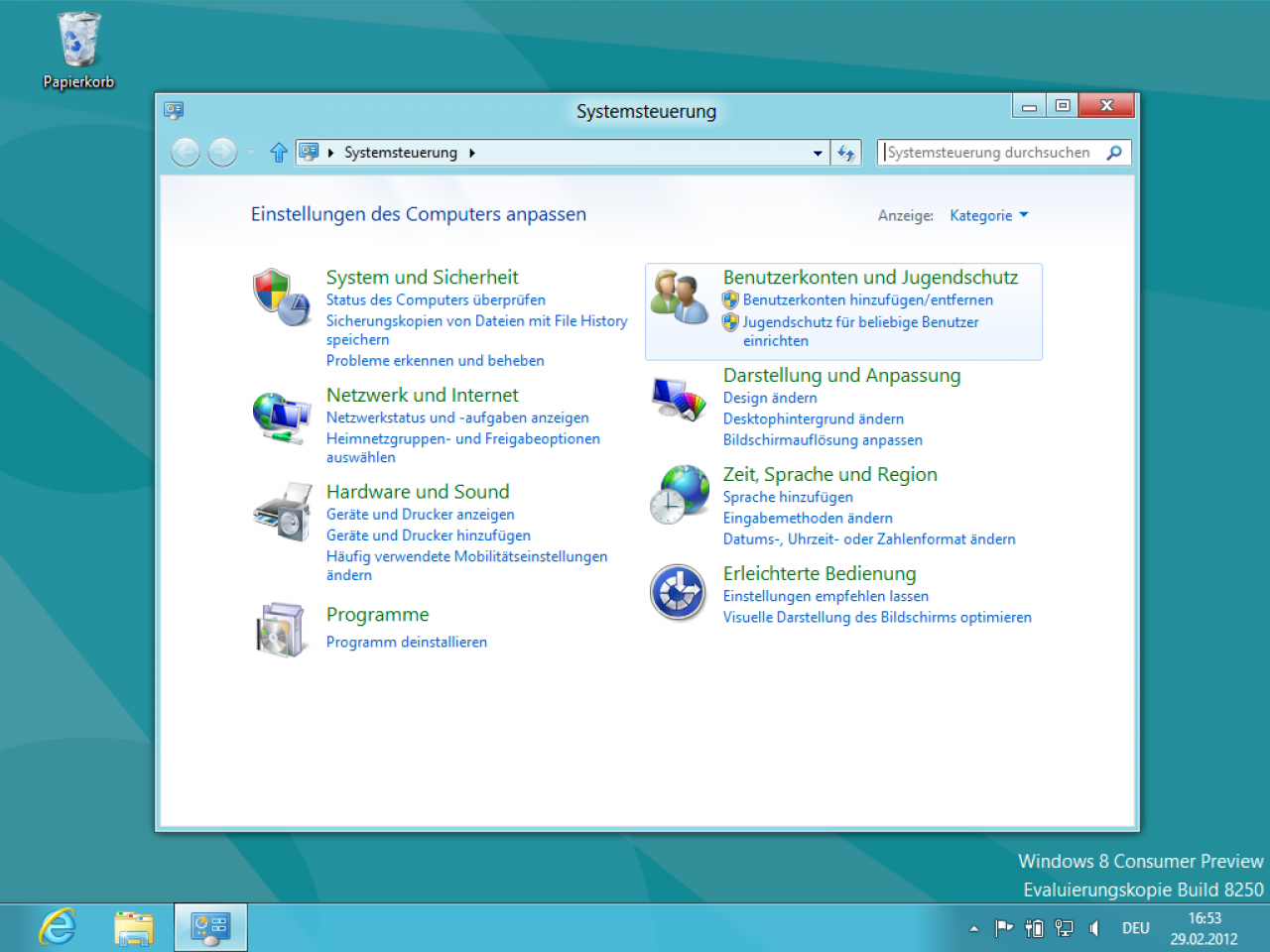This screenshot has height=952, width=1270.
Task: Click the window system icon in title bar
Action: (x=174, y=110)
